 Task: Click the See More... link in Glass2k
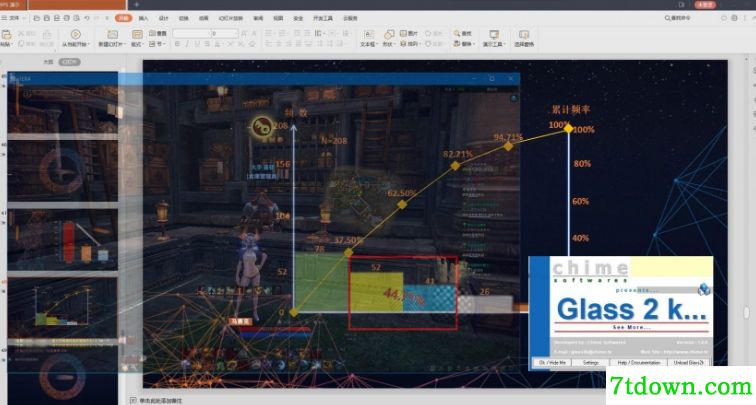pos(631,327)
